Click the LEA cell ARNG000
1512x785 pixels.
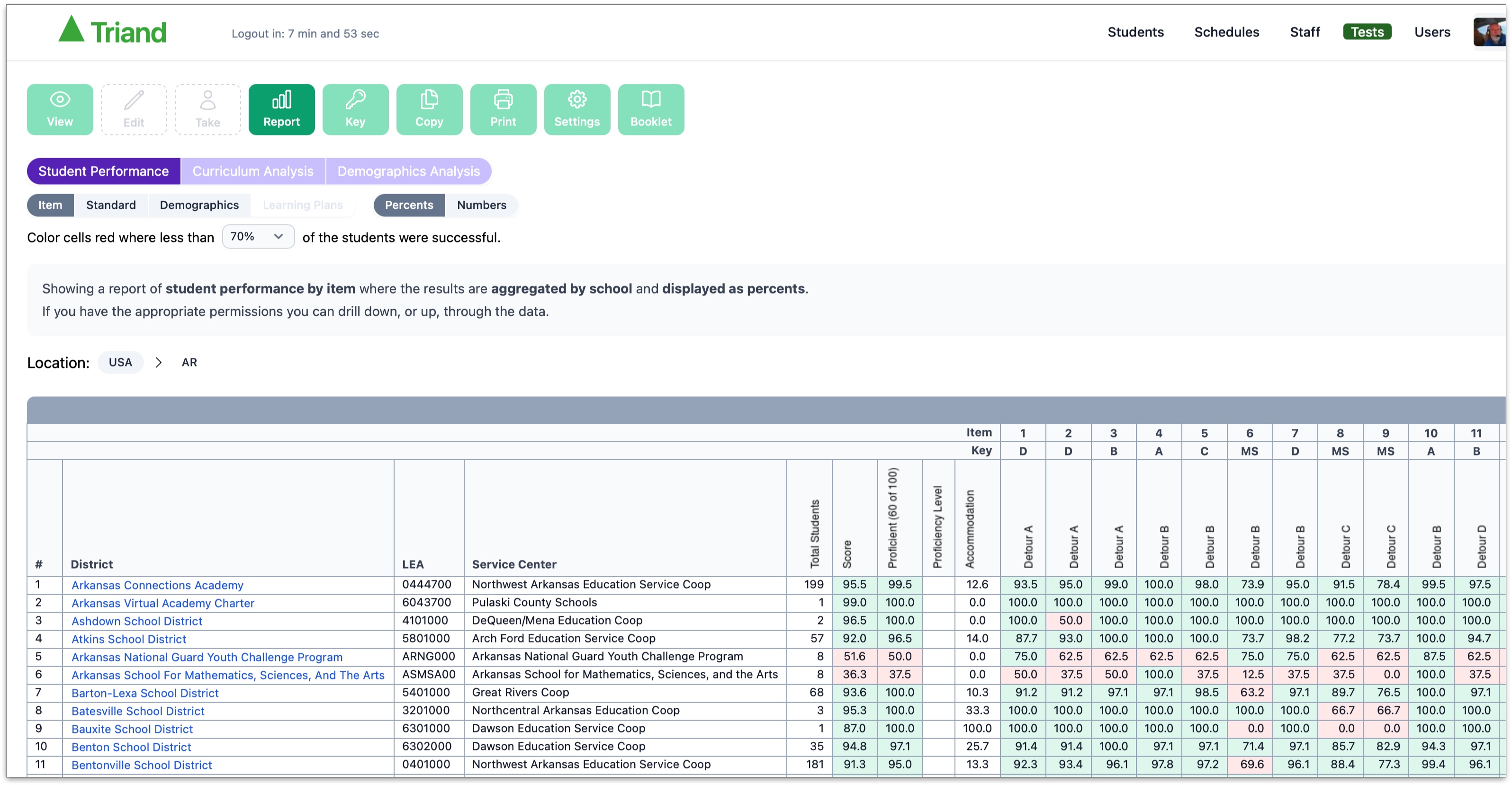pos(429,657)
